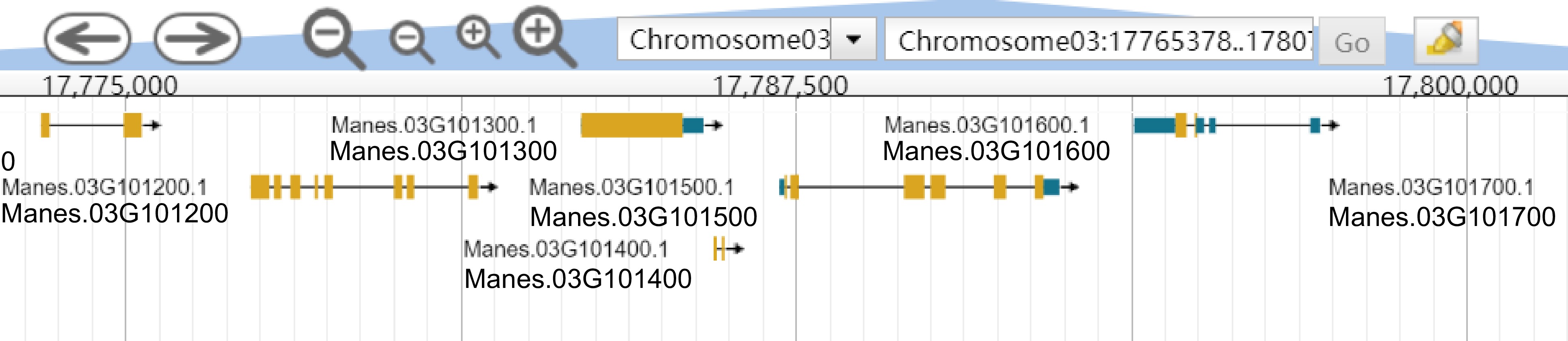Click the pan right arrow button

pyautogui.click(x=197, y=39)
